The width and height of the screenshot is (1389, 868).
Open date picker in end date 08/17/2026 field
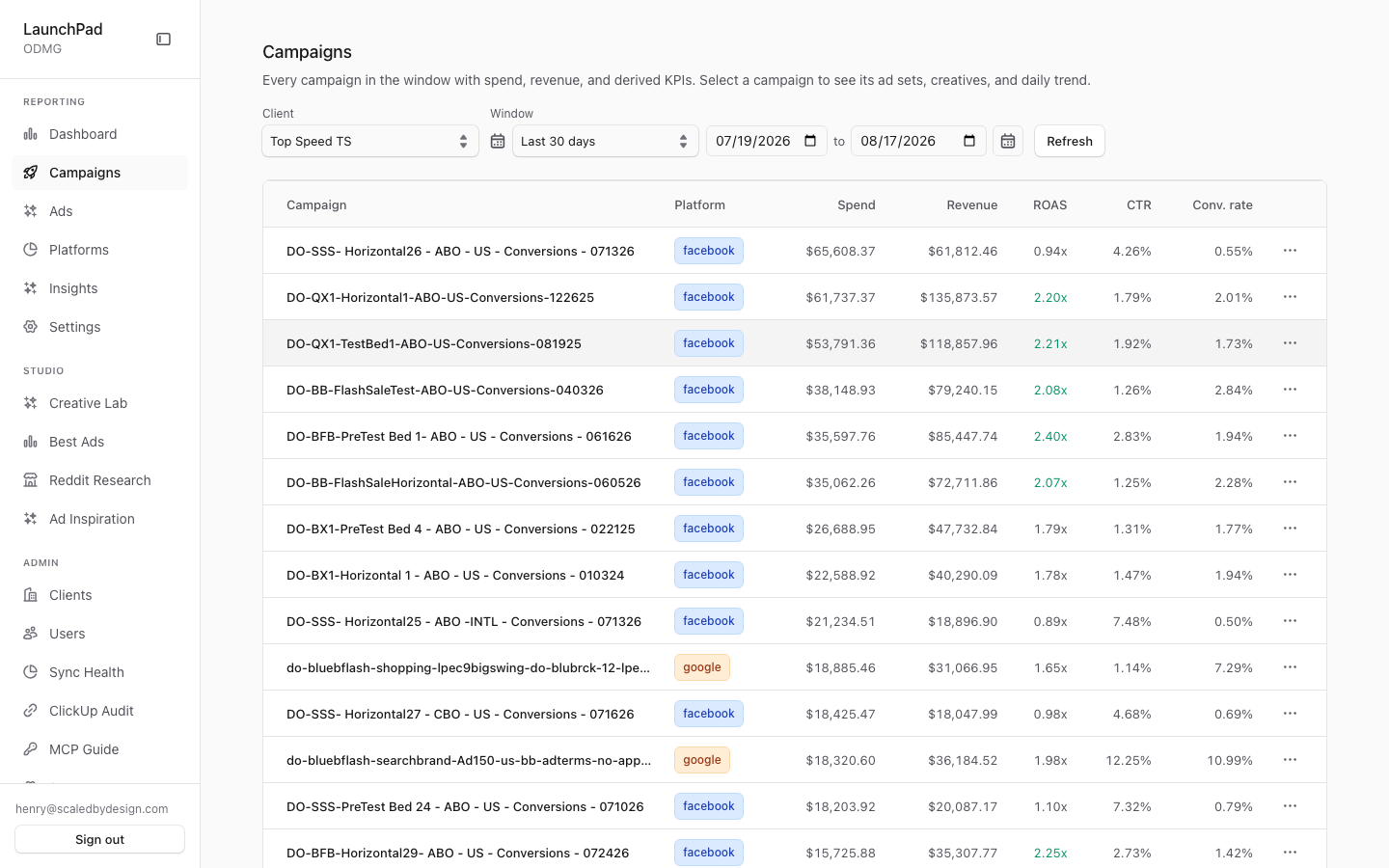pos(969,141)
